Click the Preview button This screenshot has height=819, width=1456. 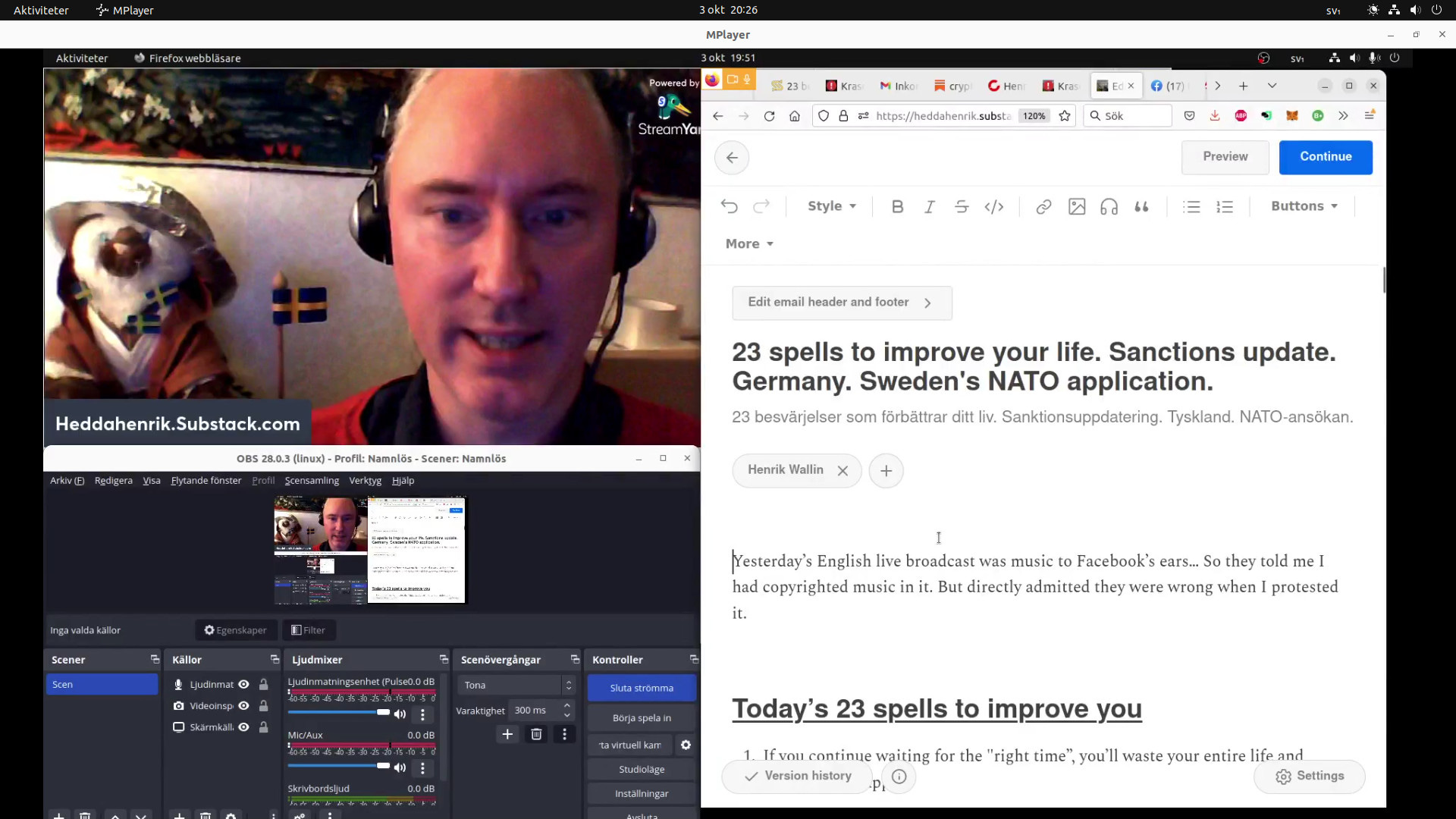[x=1225, y=157]
